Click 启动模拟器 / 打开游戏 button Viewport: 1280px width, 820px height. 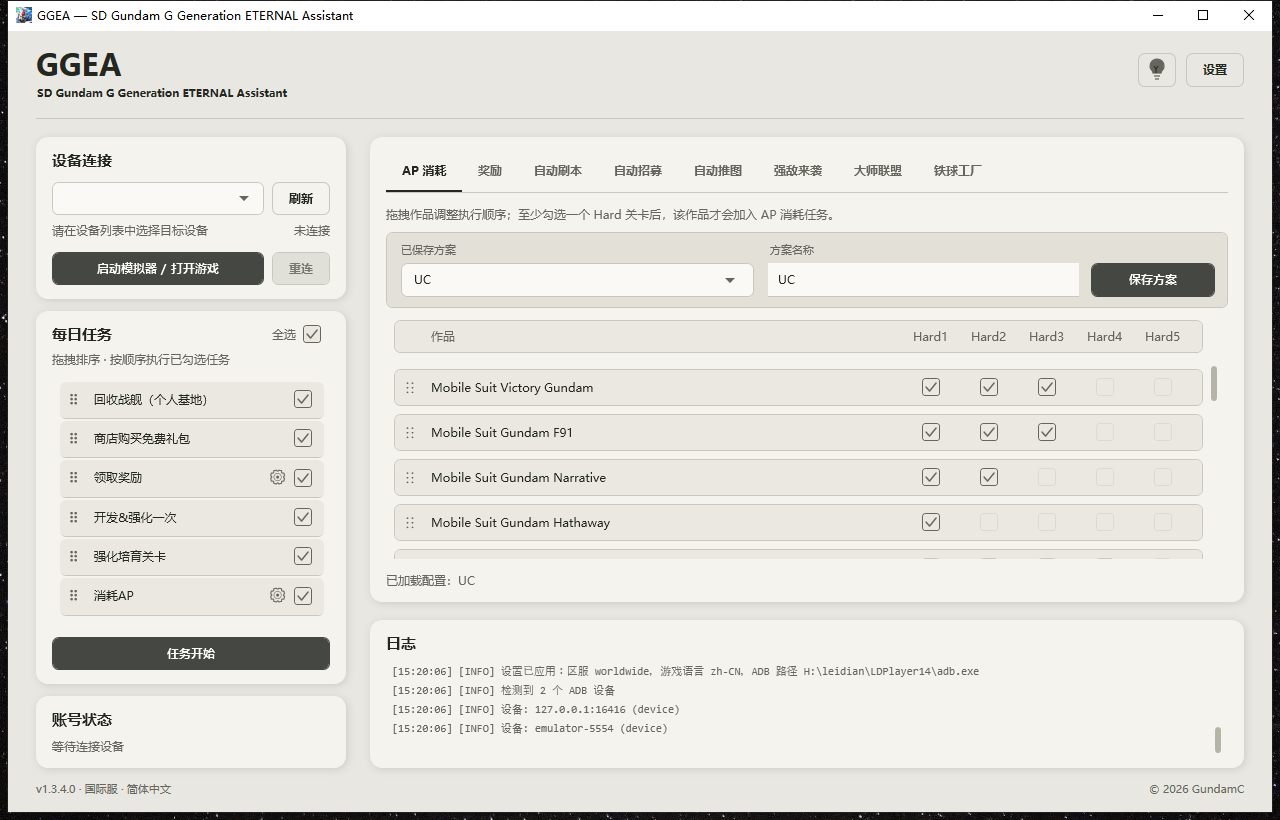point(158,268)
